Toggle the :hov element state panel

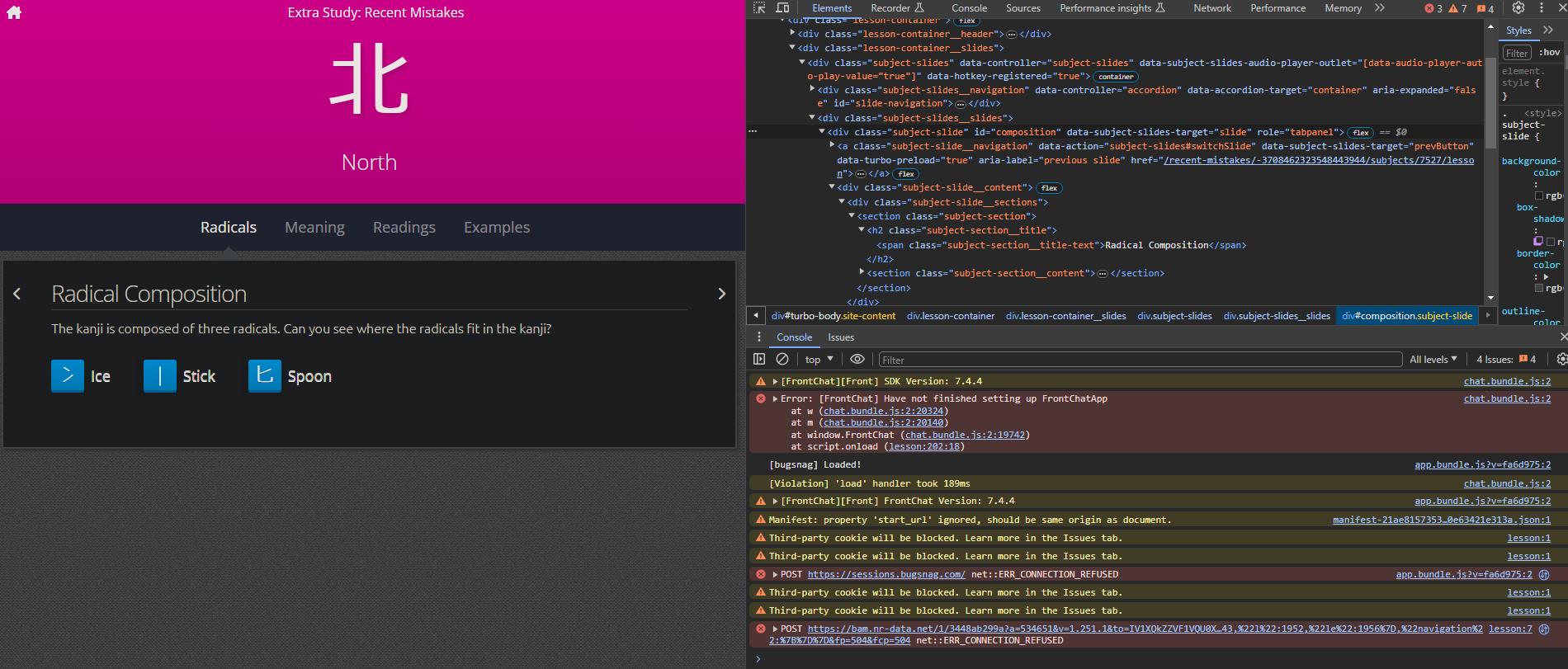tap(1549, 53)
